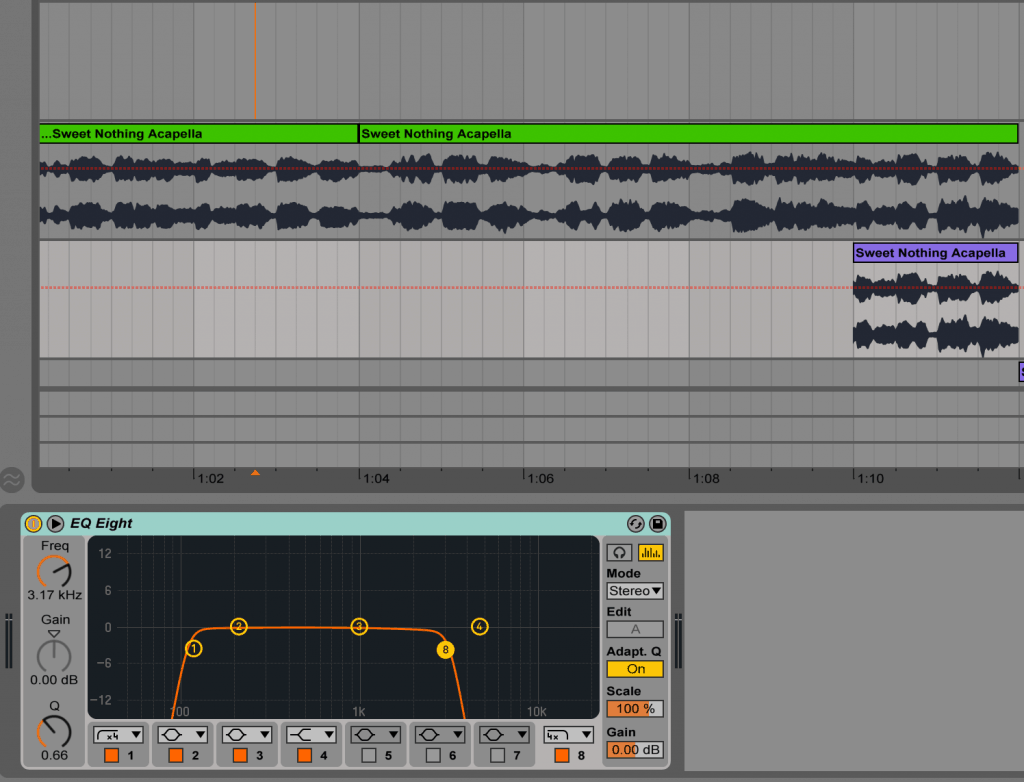The height and width of the screenshot is (782, 1024).
Task: Click the Freq knob showing 3.17 kHz
Action: 55,571
